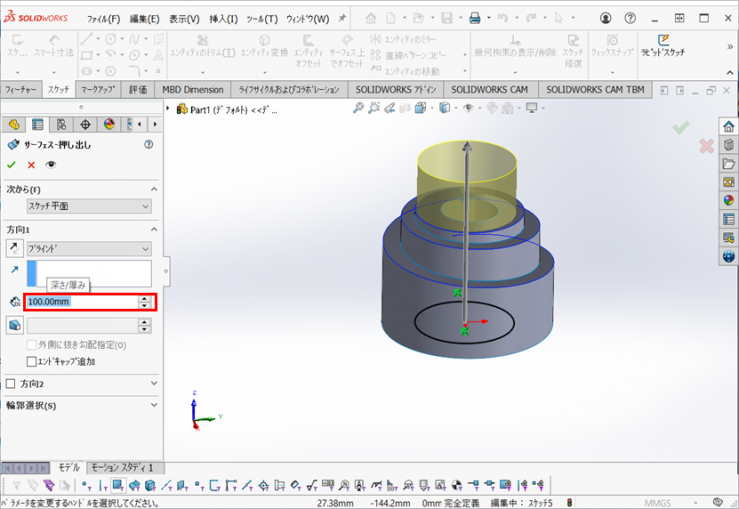The width and height of the screenshot is (739, 509).
Task: Click the draft on/off icon button
Action: [x=14, y=325]
